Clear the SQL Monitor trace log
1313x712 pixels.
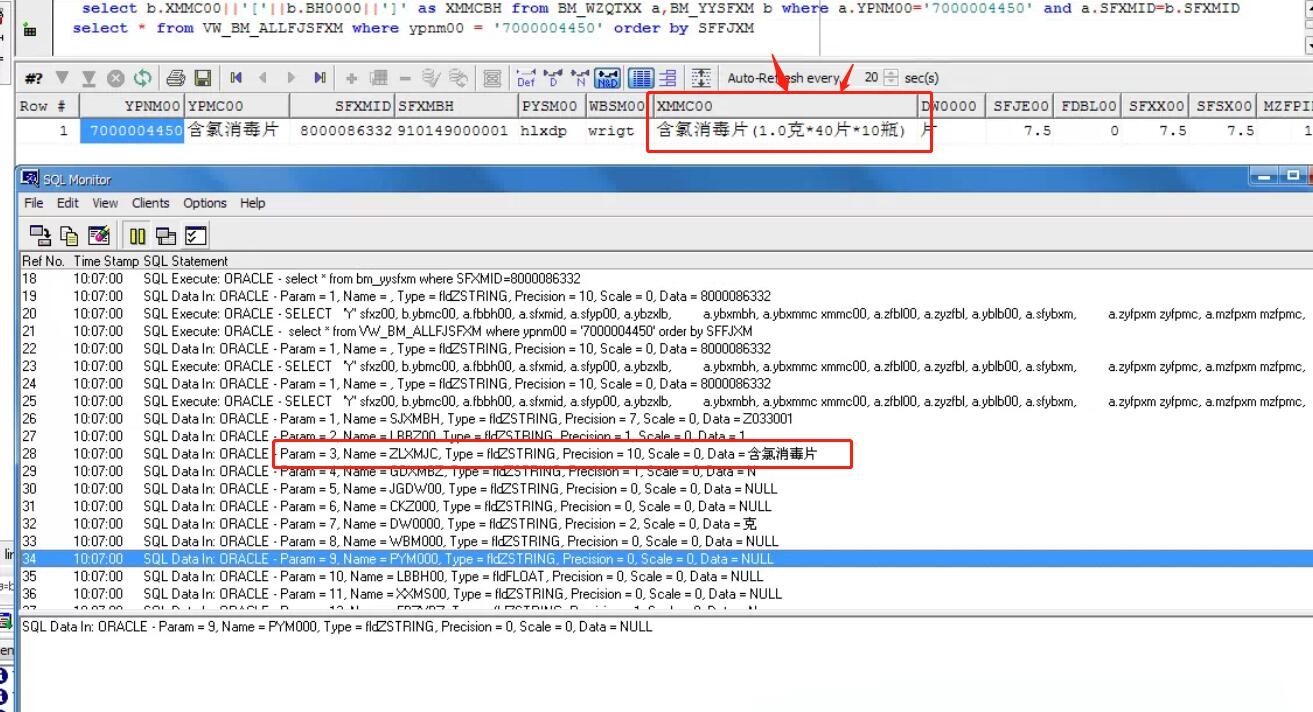(x=99, y=235)
